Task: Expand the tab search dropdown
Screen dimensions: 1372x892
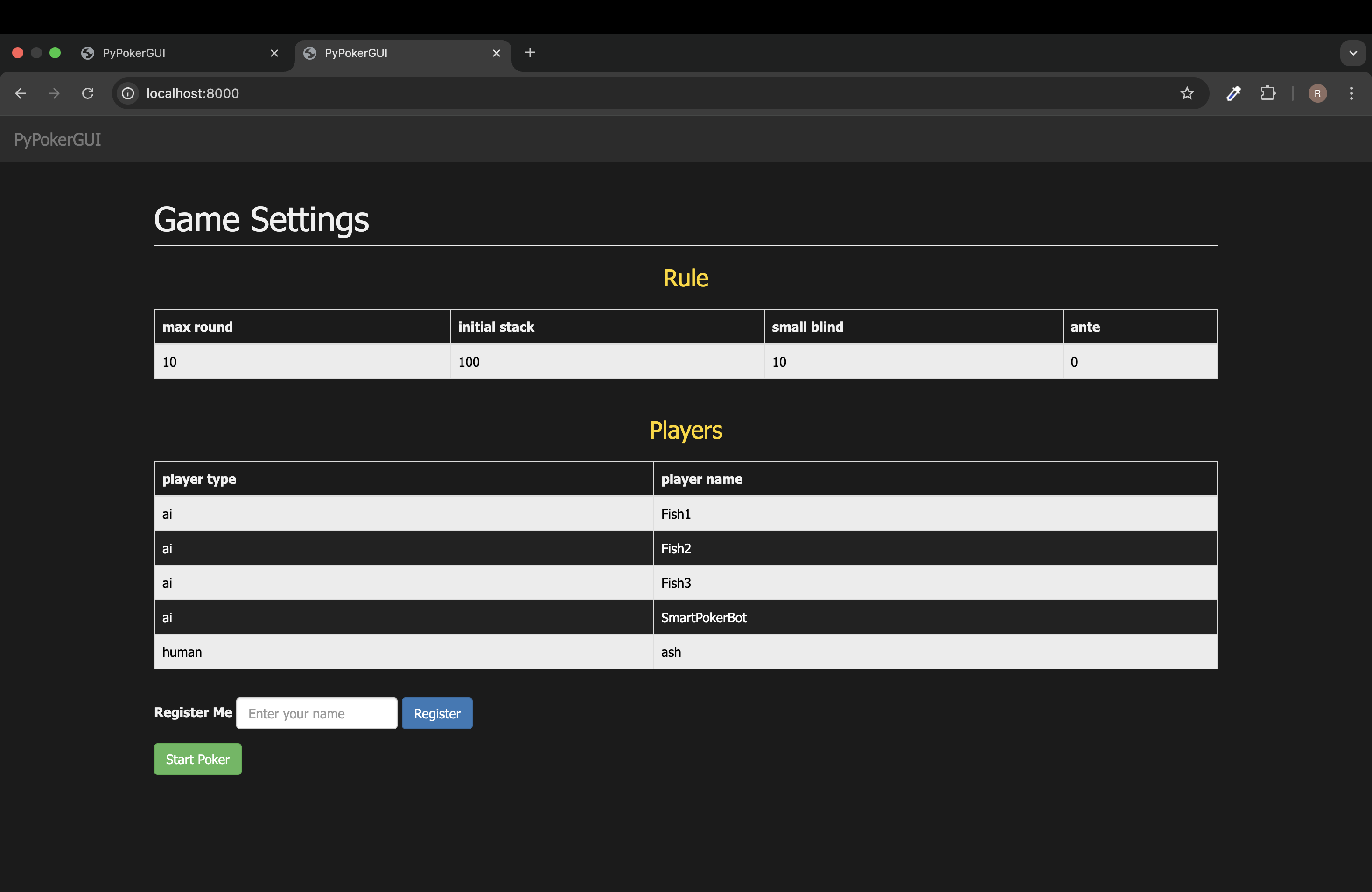Action: click(1352, 53)
